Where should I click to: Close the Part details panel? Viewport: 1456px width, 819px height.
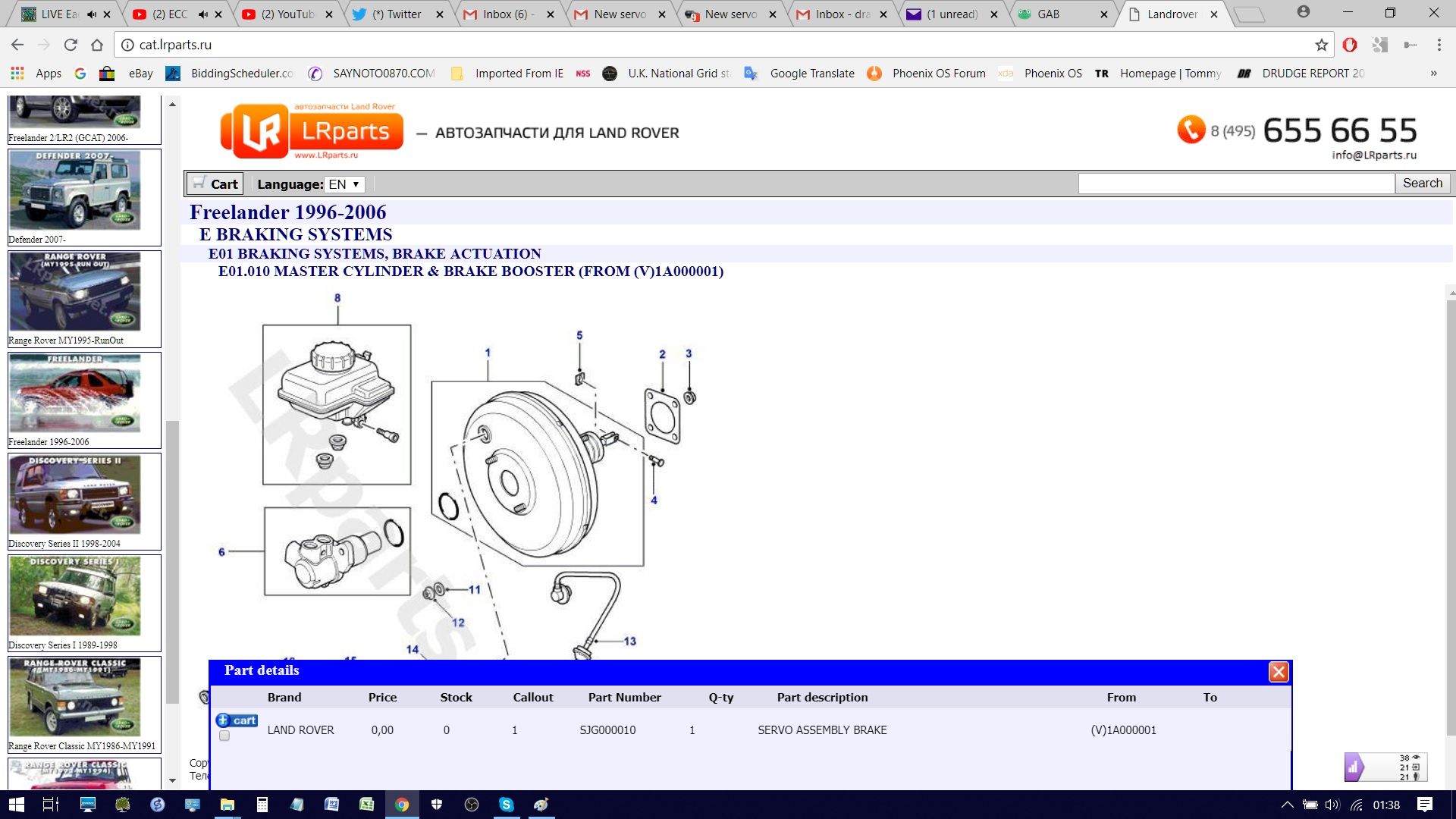[1279, 672]
